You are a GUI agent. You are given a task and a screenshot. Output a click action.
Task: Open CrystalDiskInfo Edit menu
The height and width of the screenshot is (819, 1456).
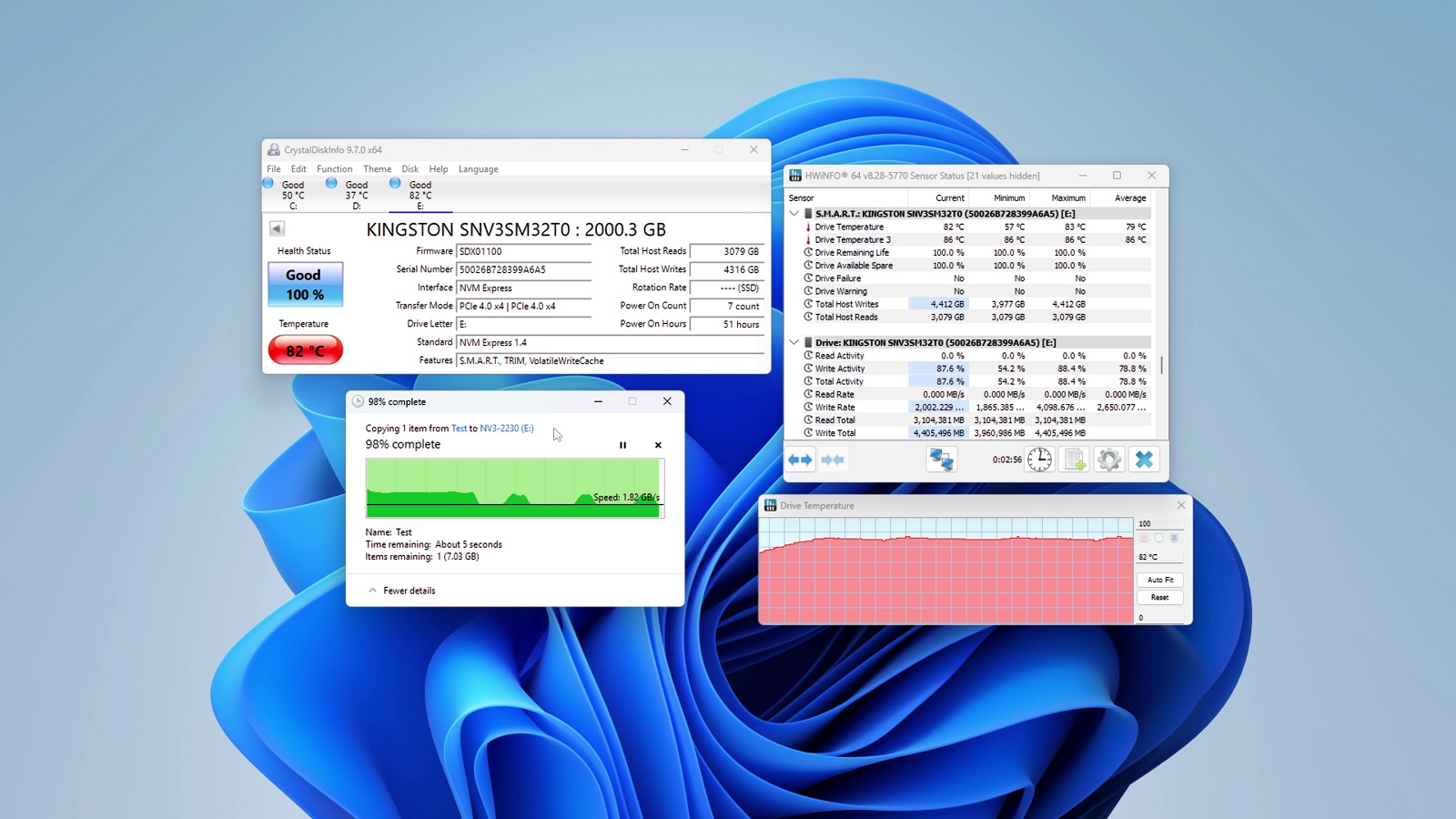(x=298, y=169)
